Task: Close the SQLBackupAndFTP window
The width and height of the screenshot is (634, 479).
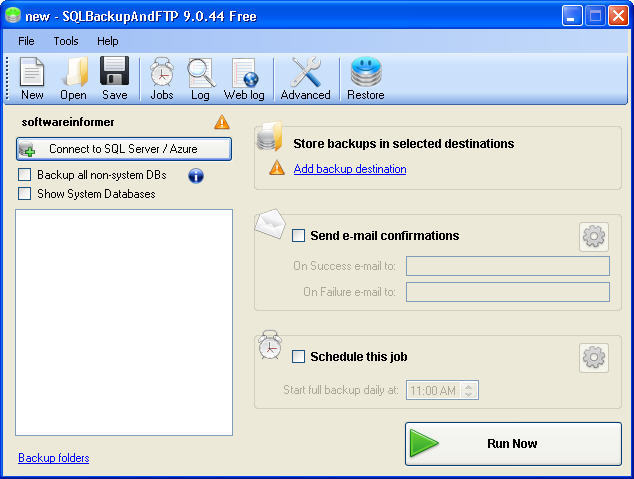Action: coord(618,16)
